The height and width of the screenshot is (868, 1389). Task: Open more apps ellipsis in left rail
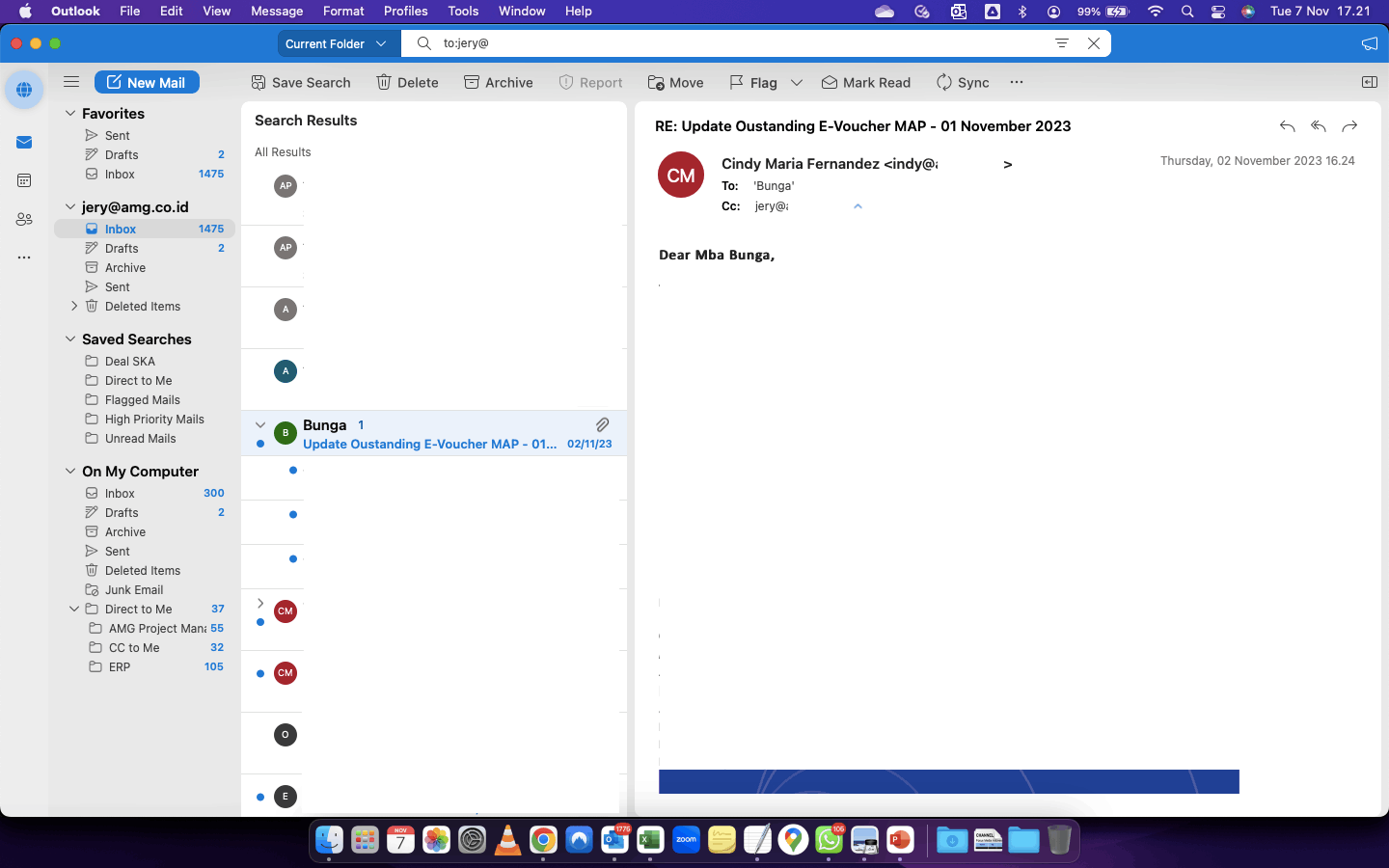click(x=24, y=258)
